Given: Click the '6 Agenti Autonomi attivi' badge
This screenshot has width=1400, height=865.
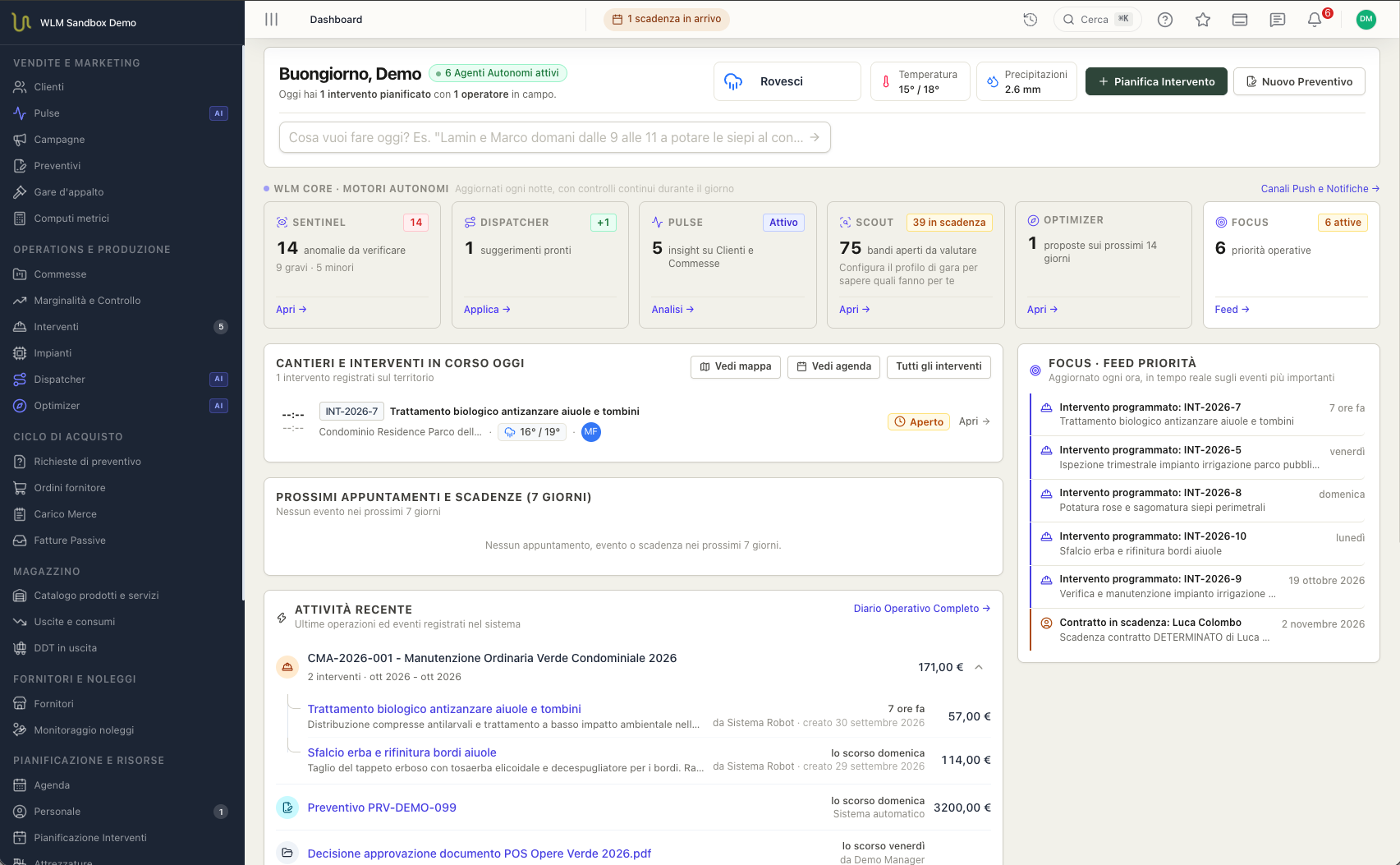Looking at the screenshot, I should 498,73.
